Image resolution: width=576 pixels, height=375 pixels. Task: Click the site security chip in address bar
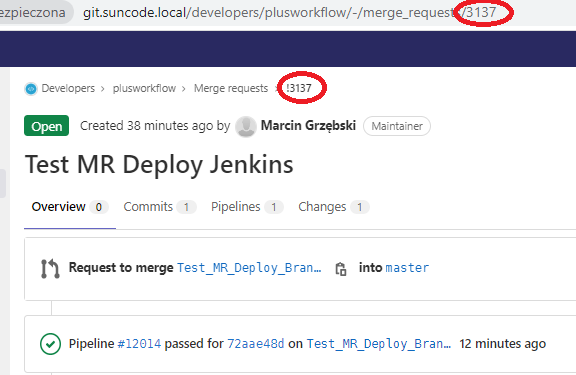(36, 12)
